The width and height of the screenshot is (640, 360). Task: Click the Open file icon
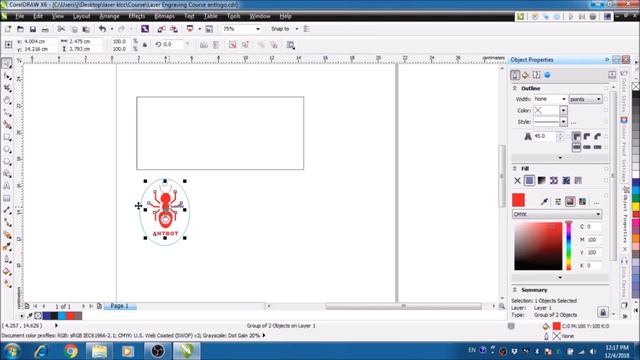point(20,29)
